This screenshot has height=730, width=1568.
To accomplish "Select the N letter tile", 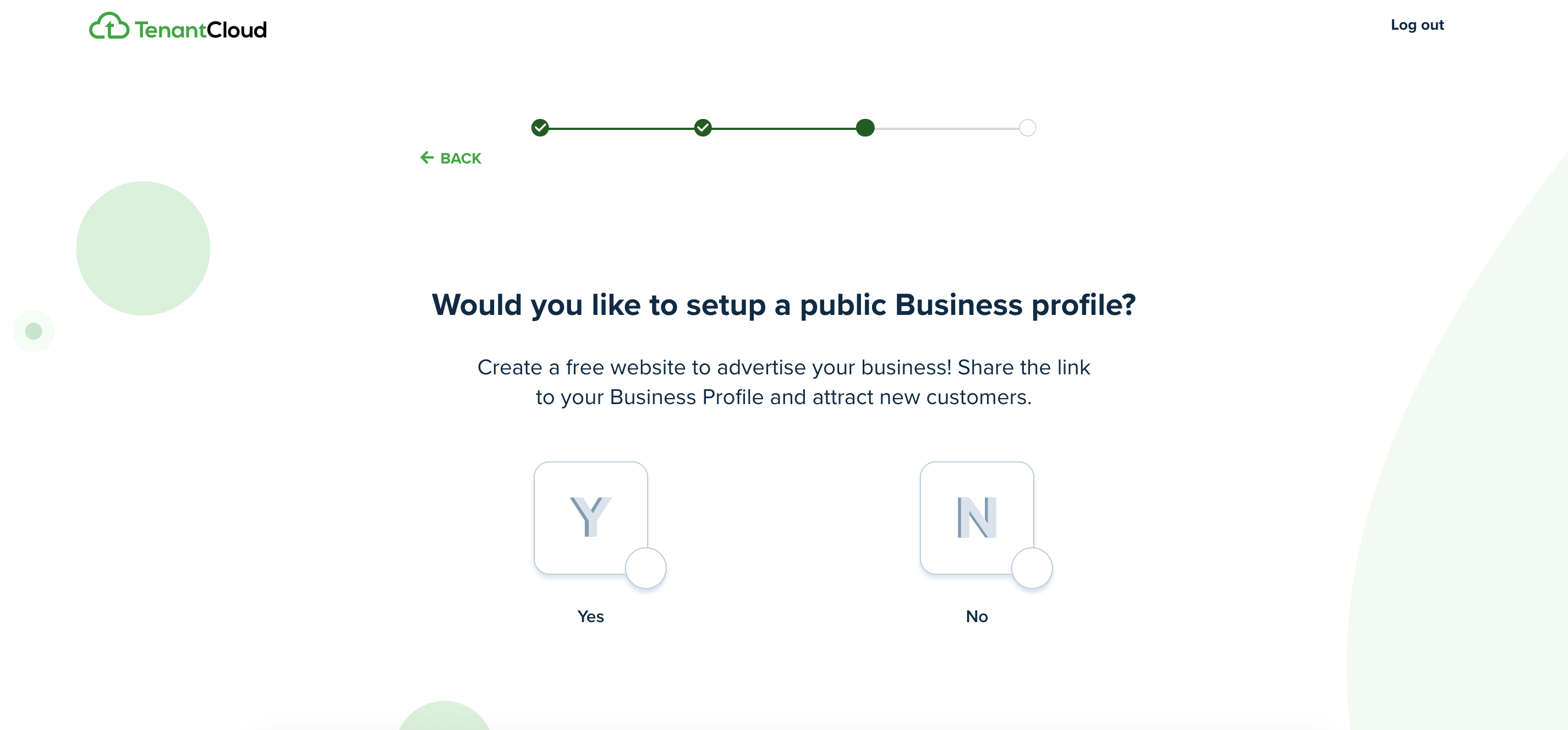I will (977, 517).
